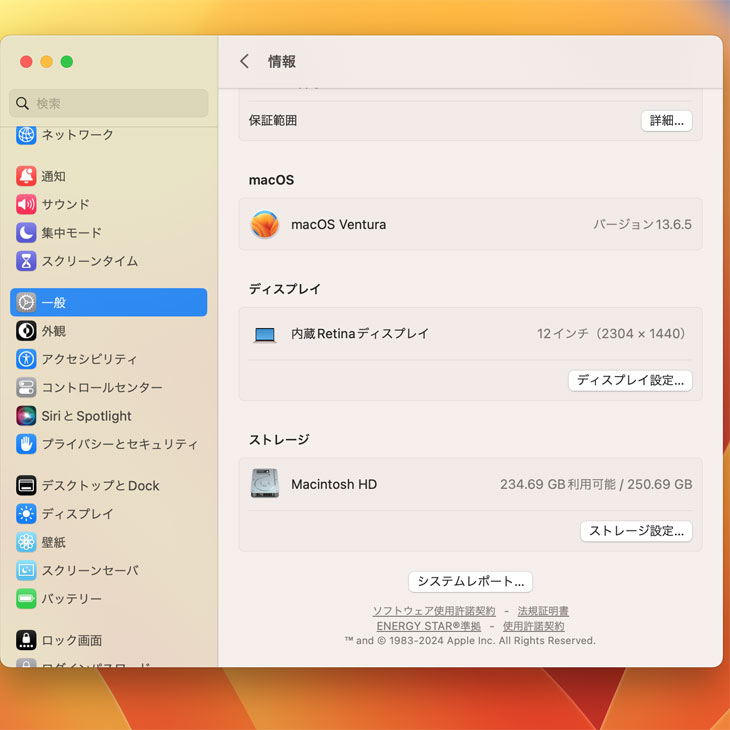Open スクリーンタイム hourglass icon
Image resolution: width=730 pixels, height=730 pixels.
(x=26, y=261)
